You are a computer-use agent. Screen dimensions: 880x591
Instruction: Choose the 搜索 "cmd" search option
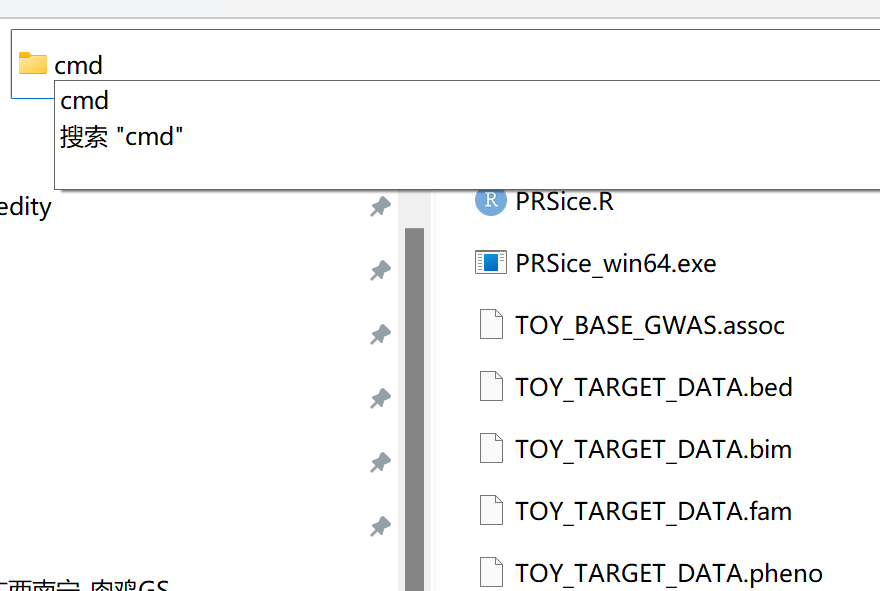[x=122, y=136]
